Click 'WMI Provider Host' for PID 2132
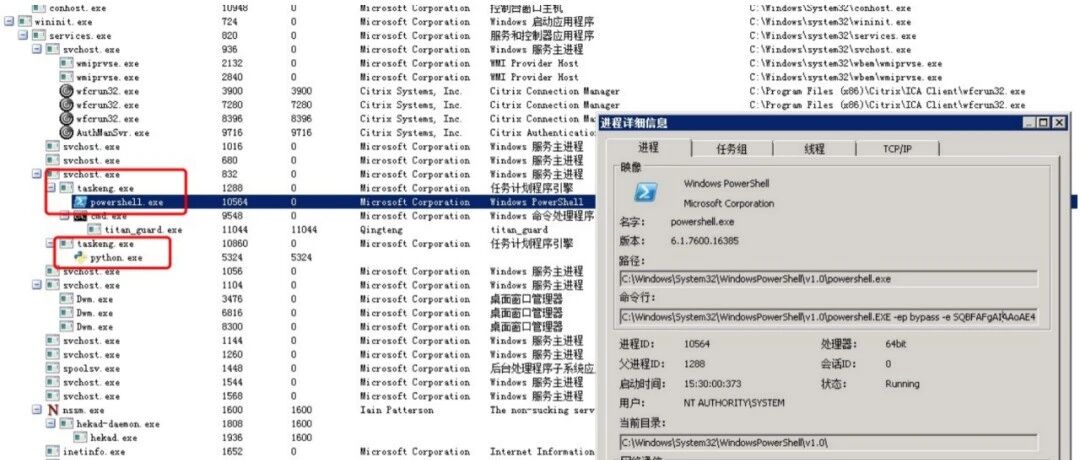Viewport: 1080px width, 460px height. (534, 63)
